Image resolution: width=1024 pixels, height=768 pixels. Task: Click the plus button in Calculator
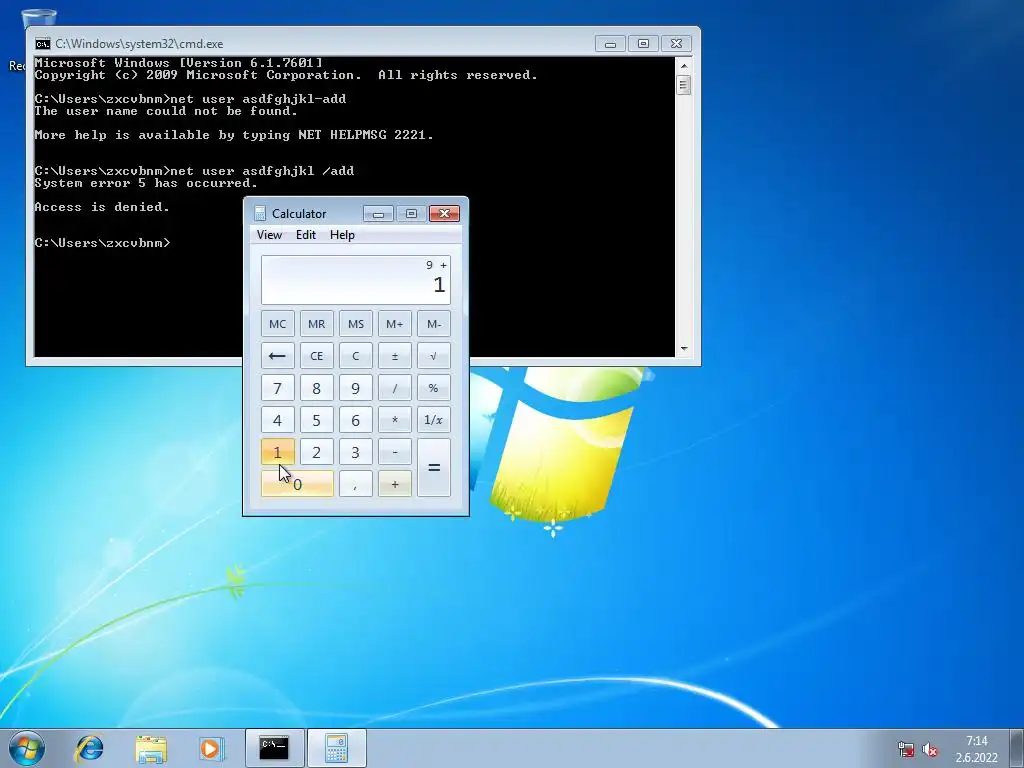tap(394, 484)
